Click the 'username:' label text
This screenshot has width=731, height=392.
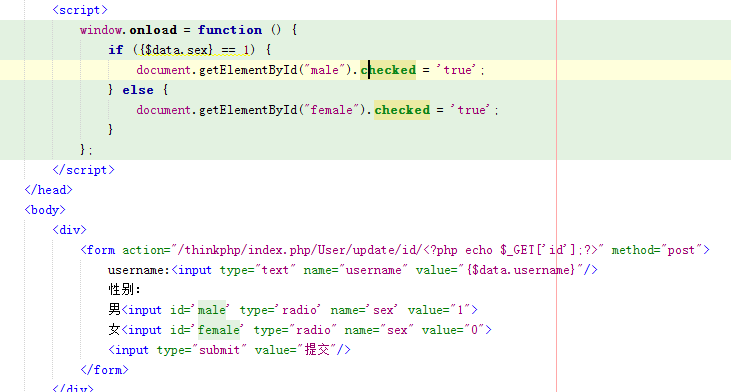pos(139,270)
